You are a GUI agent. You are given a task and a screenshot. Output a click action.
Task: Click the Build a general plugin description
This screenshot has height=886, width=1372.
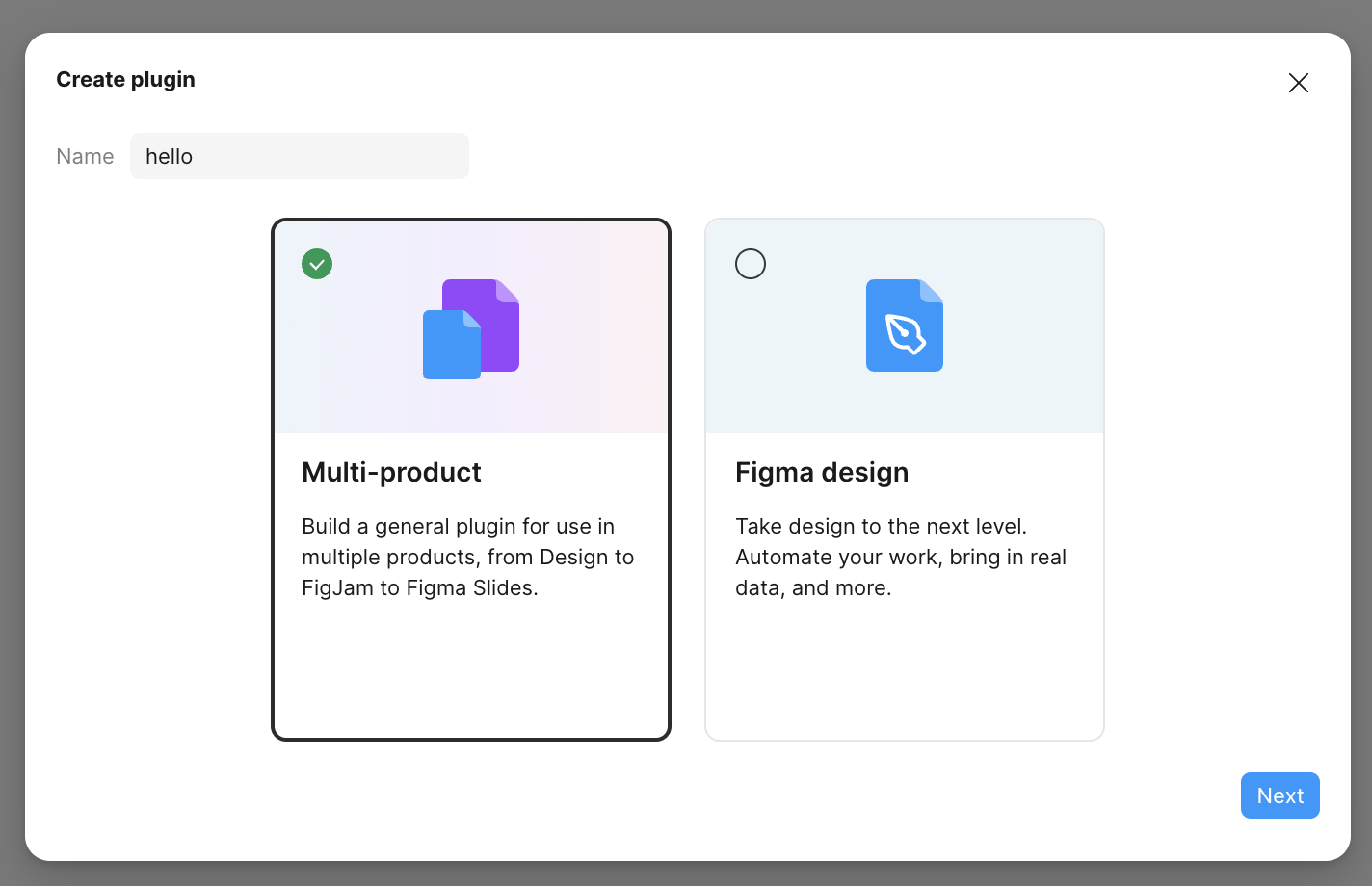pos(468,557)
